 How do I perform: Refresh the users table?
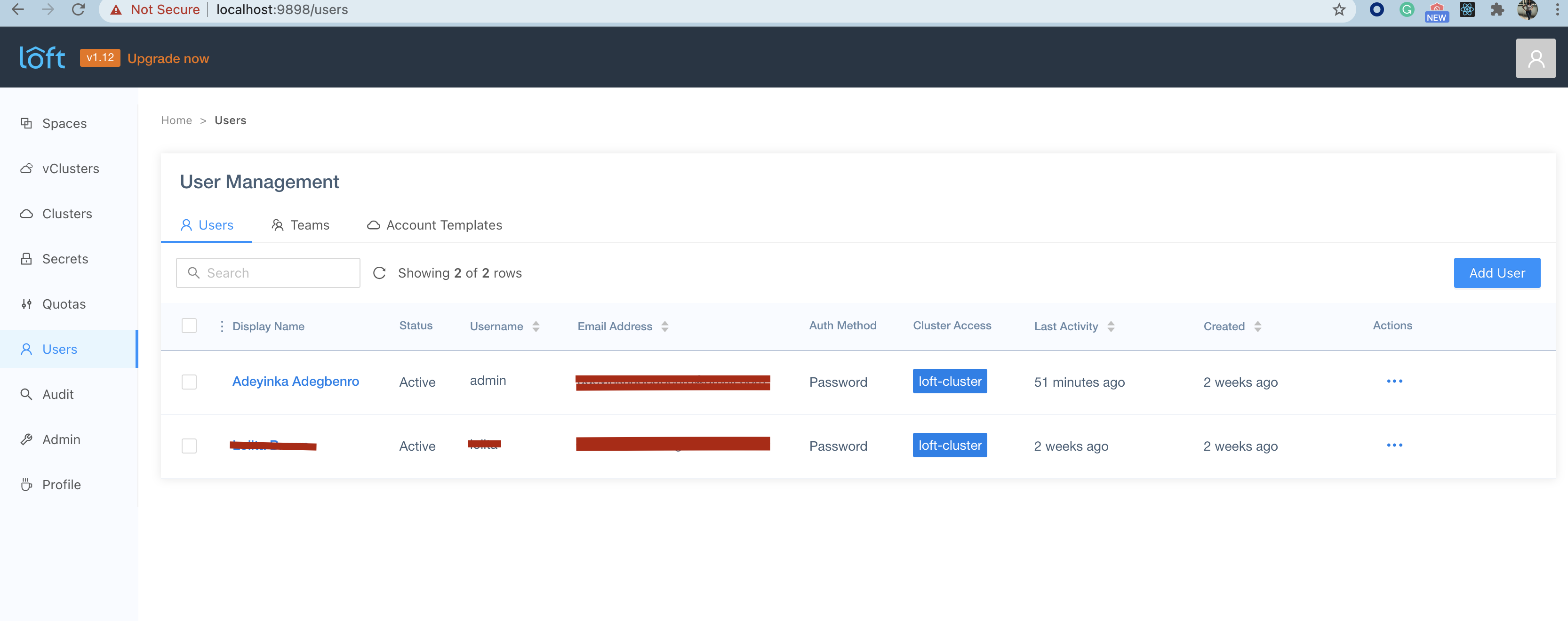coord(380,272)
